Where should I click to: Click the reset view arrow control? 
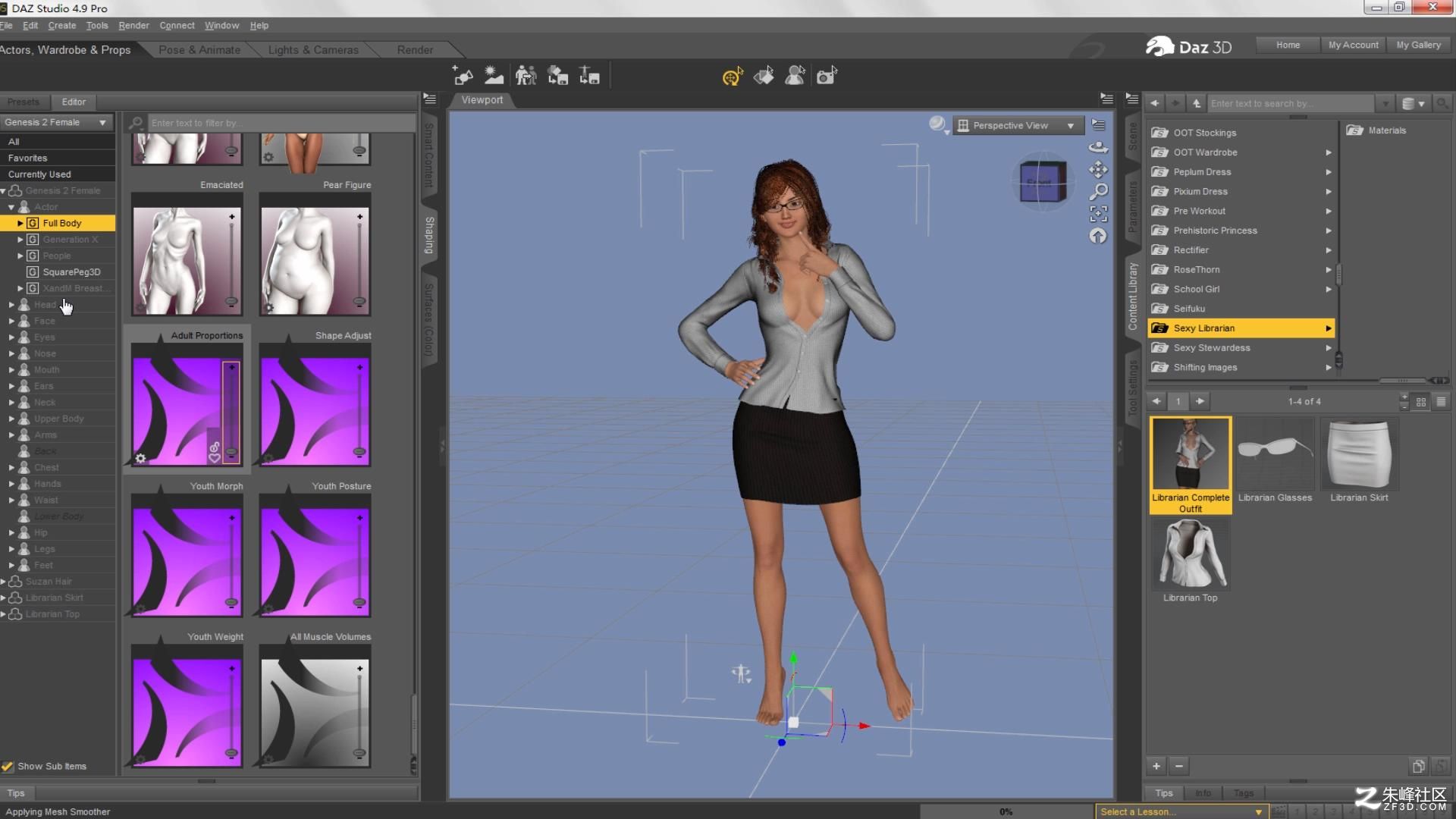(x=1098, y=236)
